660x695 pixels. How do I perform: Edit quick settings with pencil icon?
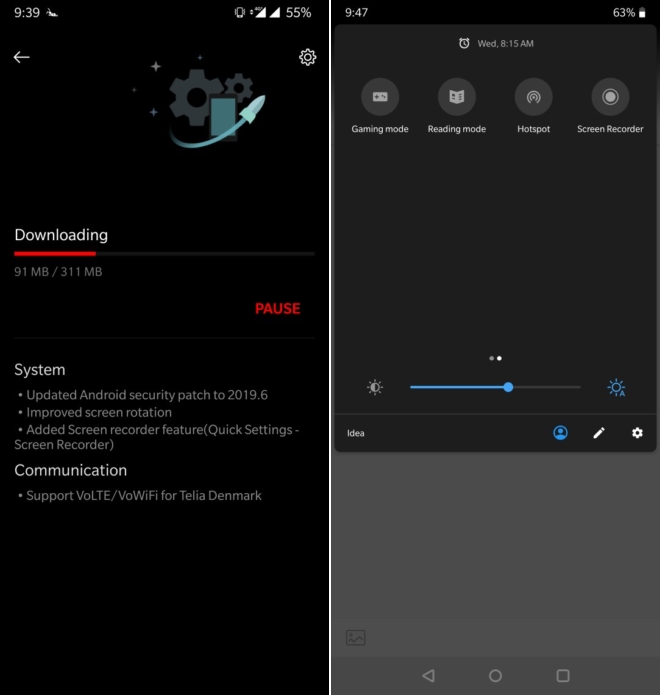pos(599,433)
